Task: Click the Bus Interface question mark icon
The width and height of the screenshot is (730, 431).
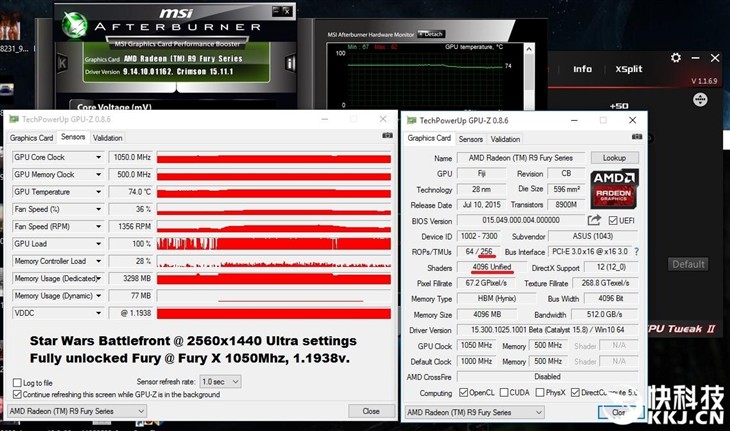Action: [636, 251]
